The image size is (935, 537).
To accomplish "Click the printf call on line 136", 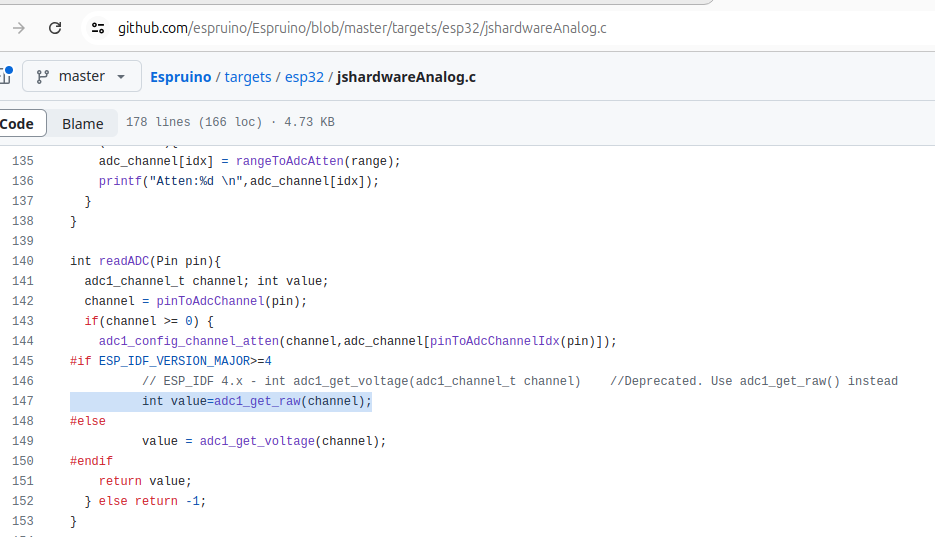I will click(120, 181).
